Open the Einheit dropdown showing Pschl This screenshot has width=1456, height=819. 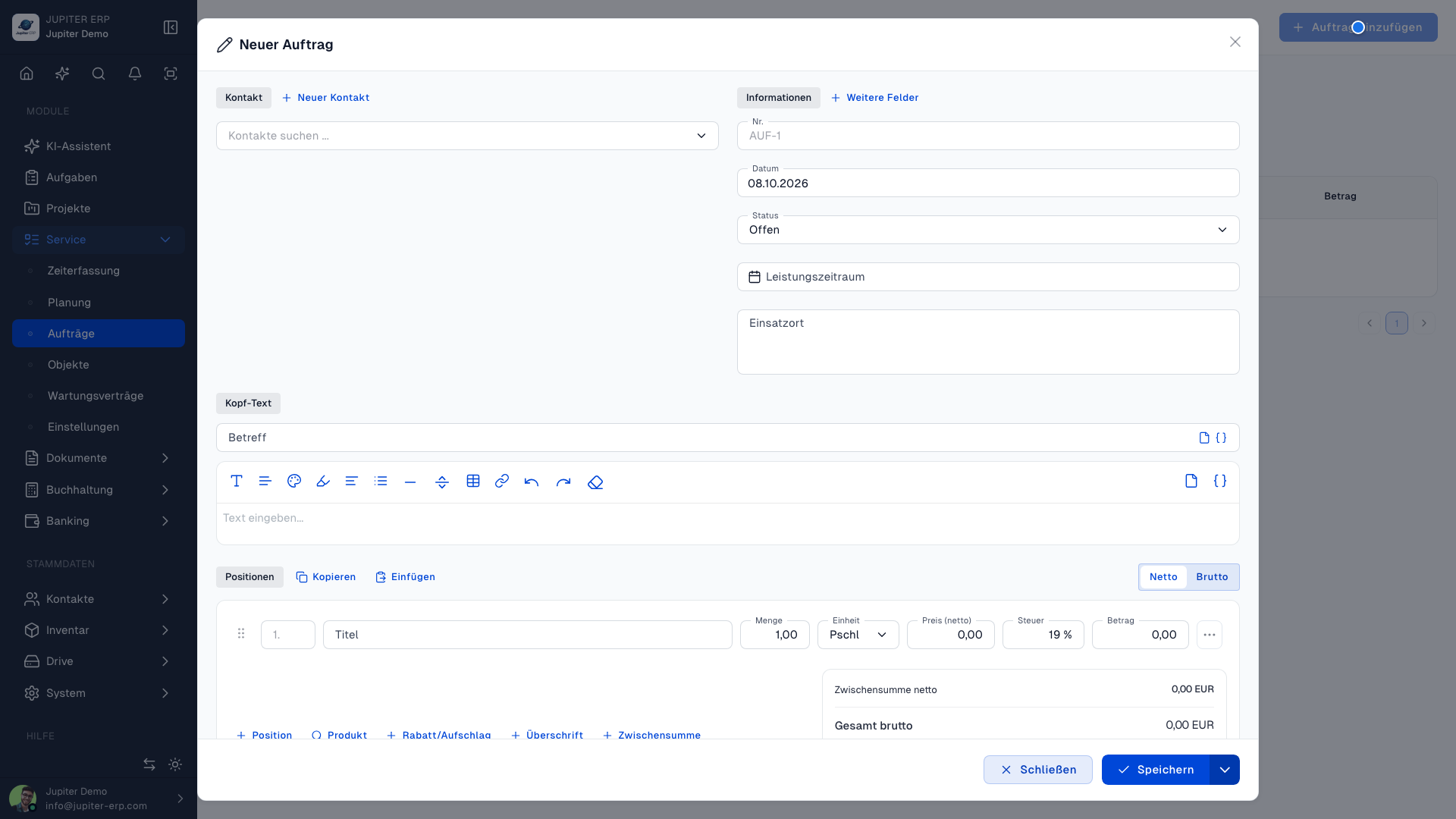click(x=858, y=635)
